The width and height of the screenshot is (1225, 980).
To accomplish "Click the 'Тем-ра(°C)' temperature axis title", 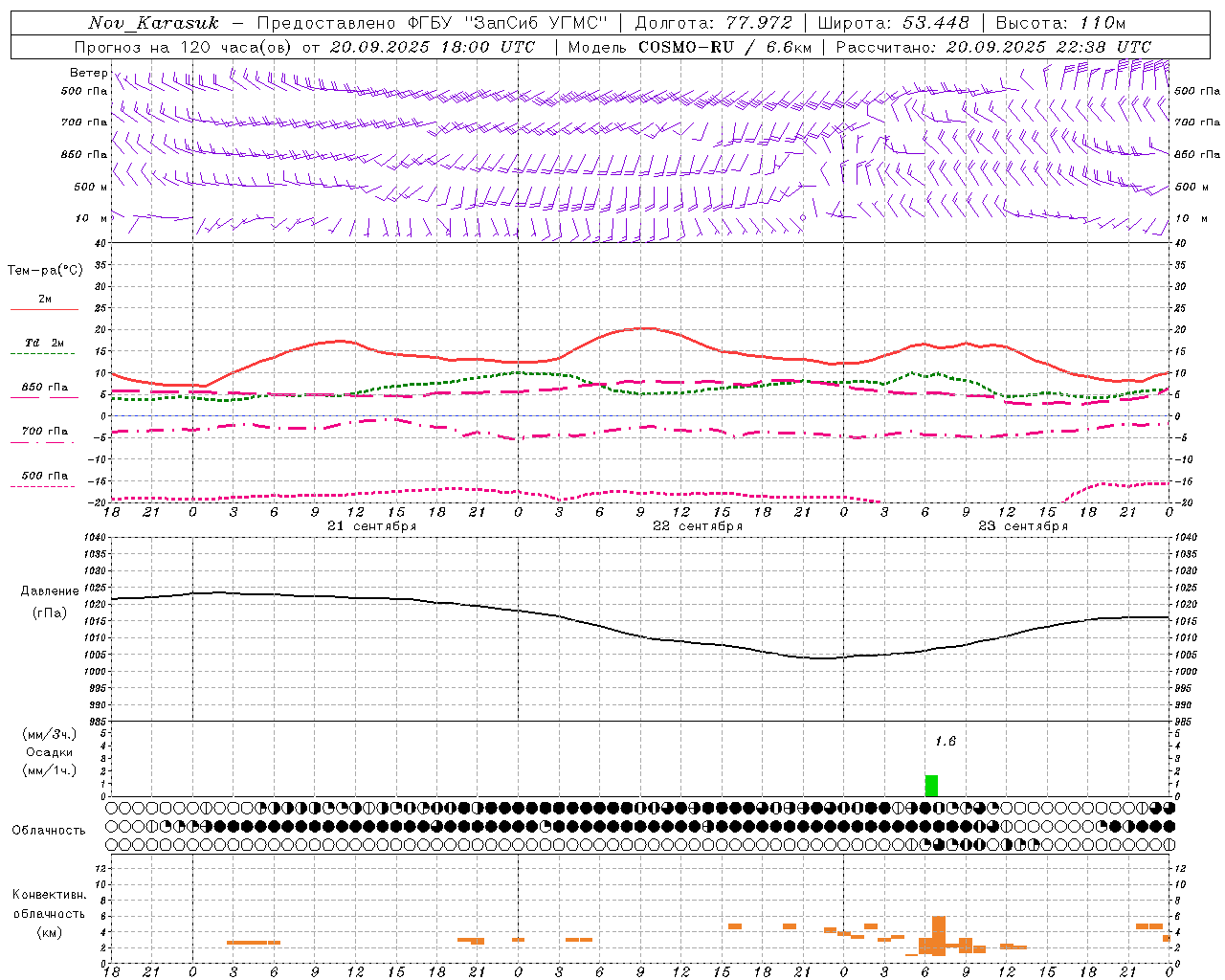I will [45, 271].
